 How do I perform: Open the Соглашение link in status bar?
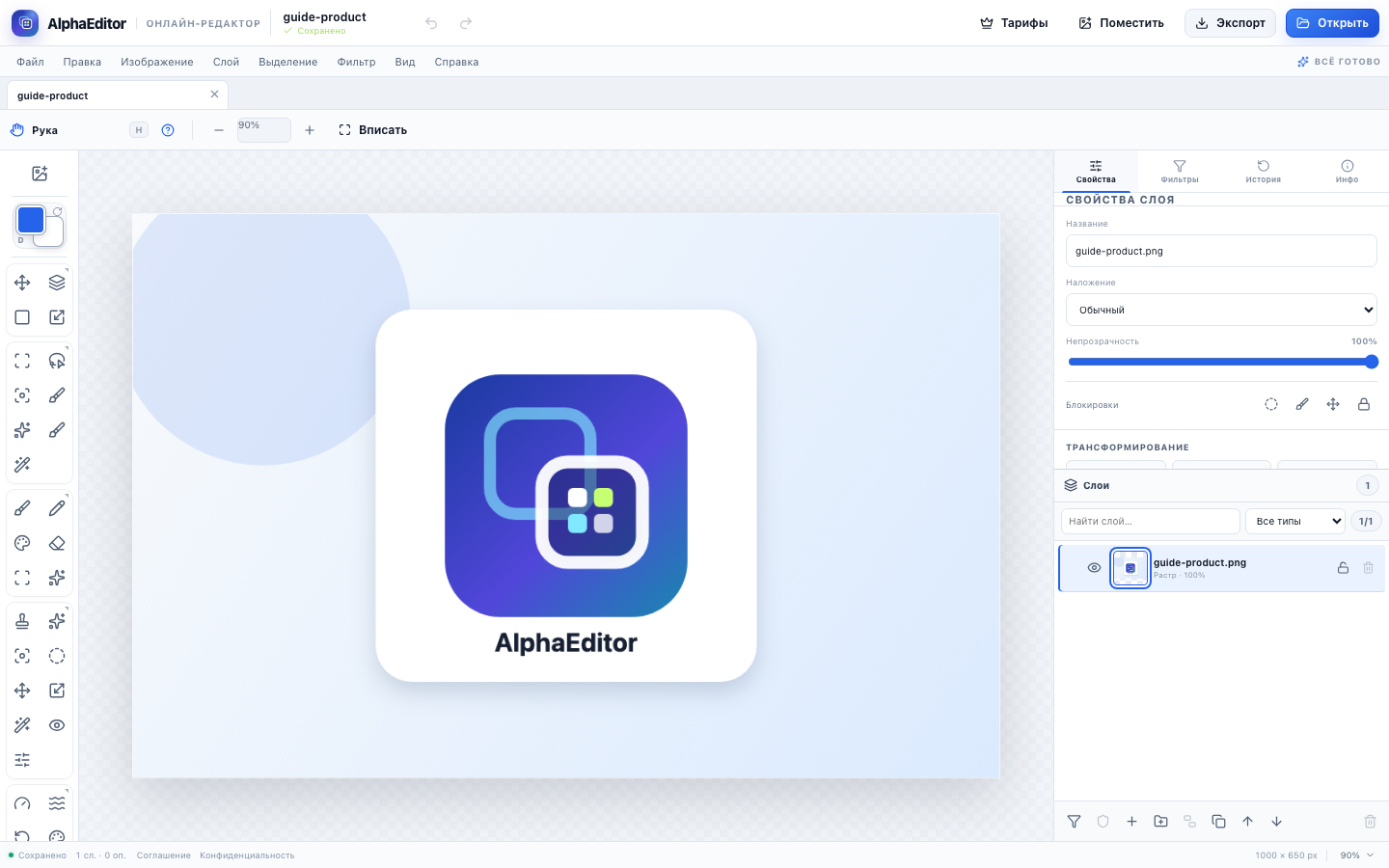pos(164,855)
